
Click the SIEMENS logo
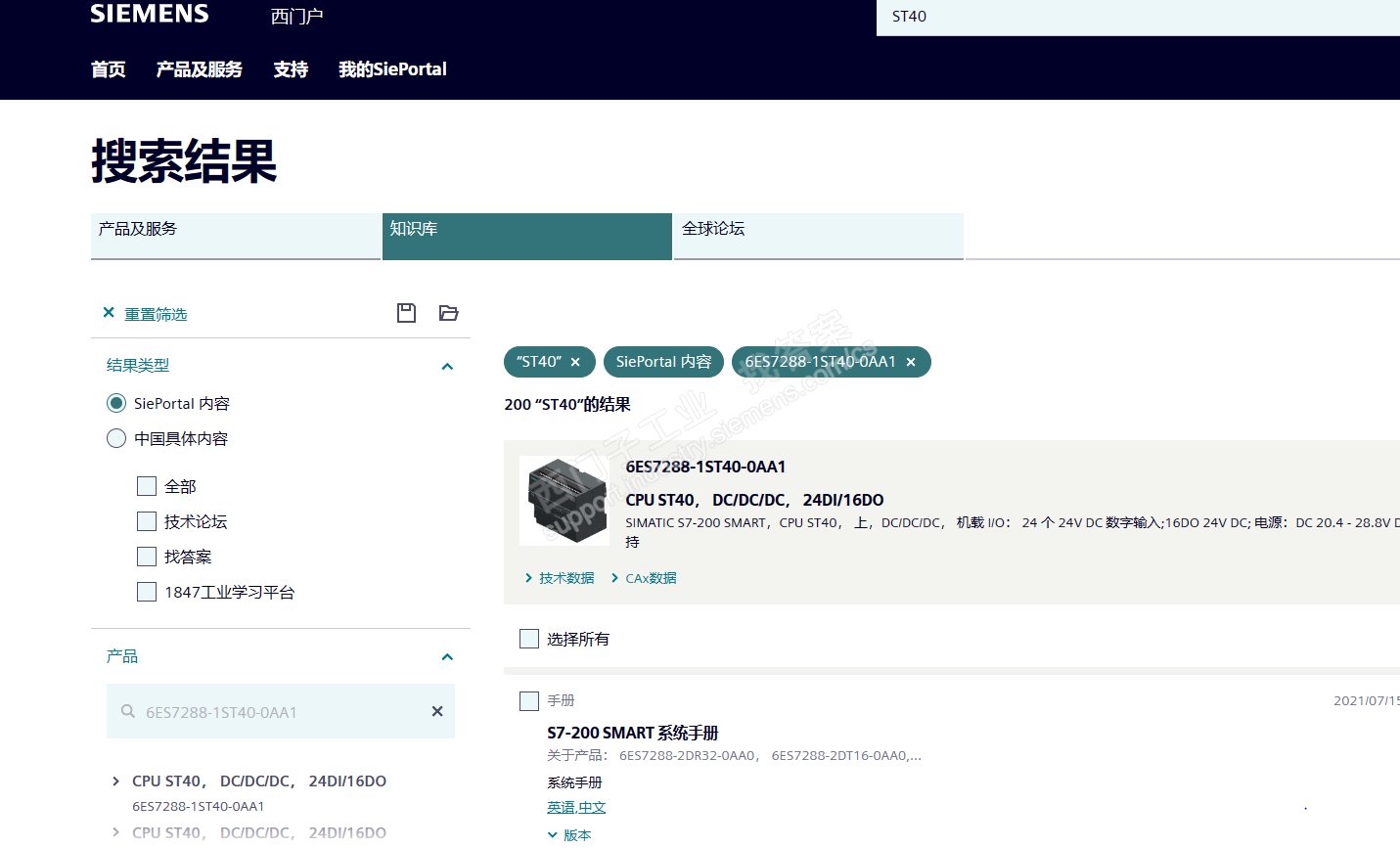pos(150,14)
